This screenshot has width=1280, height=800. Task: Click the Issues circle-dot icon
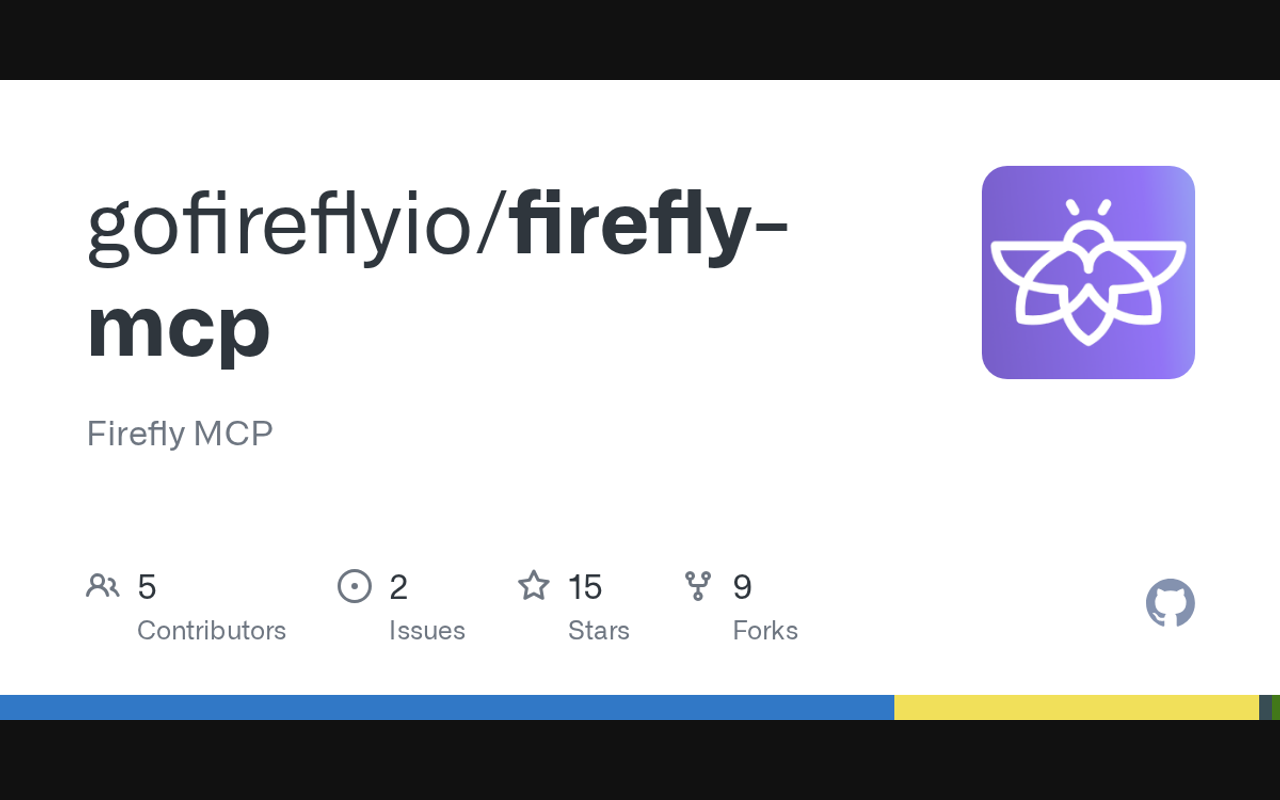(355, 586)
